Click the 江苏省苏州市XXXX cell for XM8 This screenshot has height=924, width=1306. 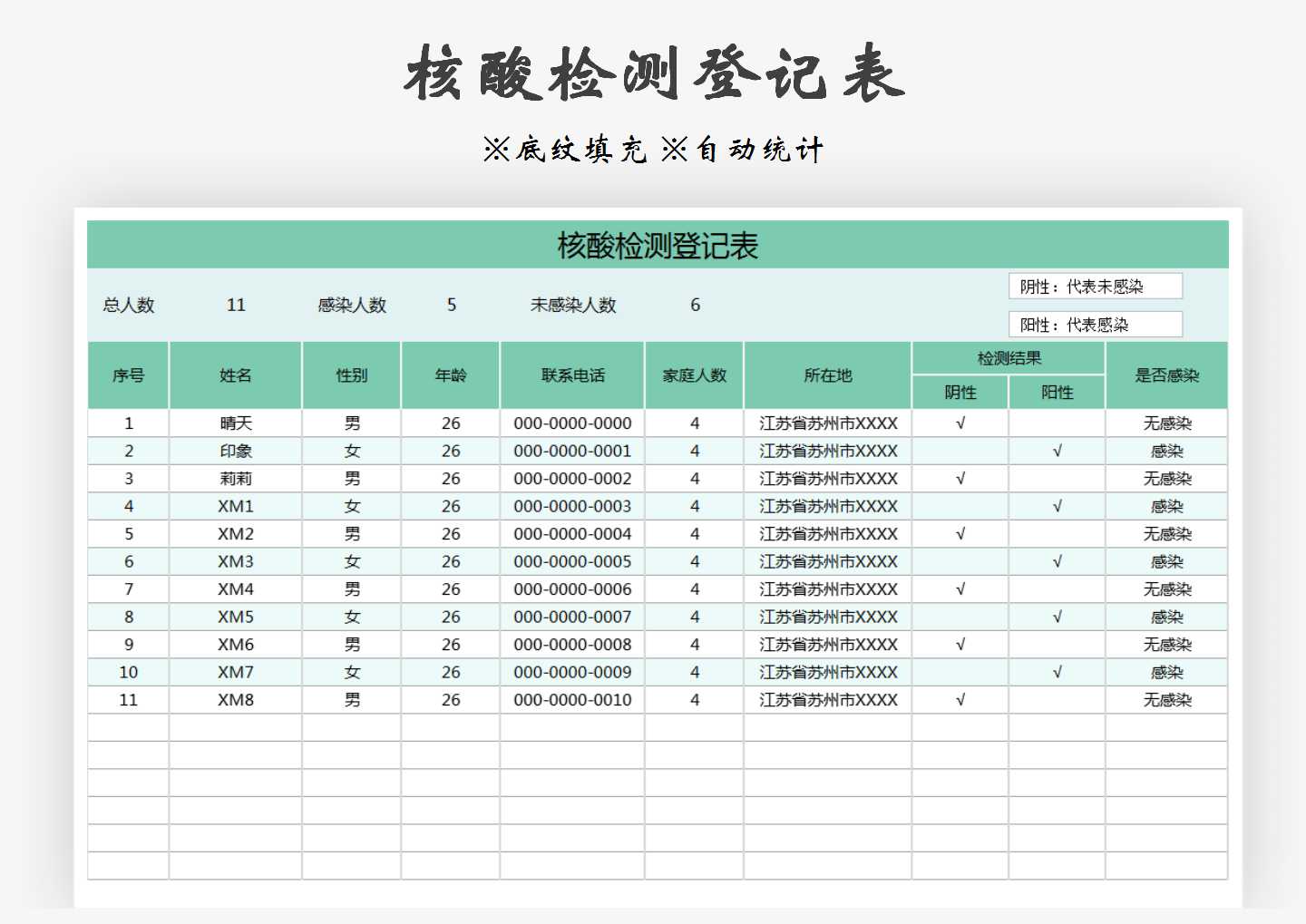pyautogui.click(x=827, y=699)
